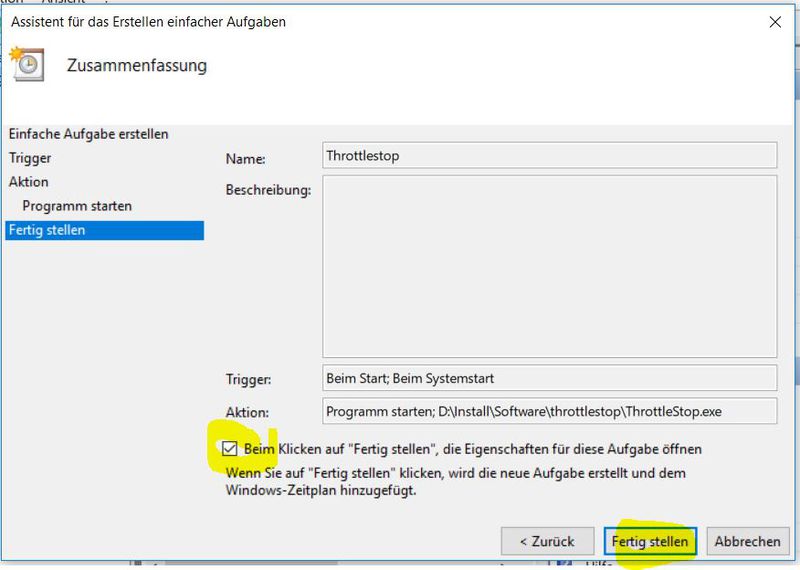The height and width of the screenshot is (570, 800).
Task: Click the Beschreibung: label
Action: pos(268,190)
